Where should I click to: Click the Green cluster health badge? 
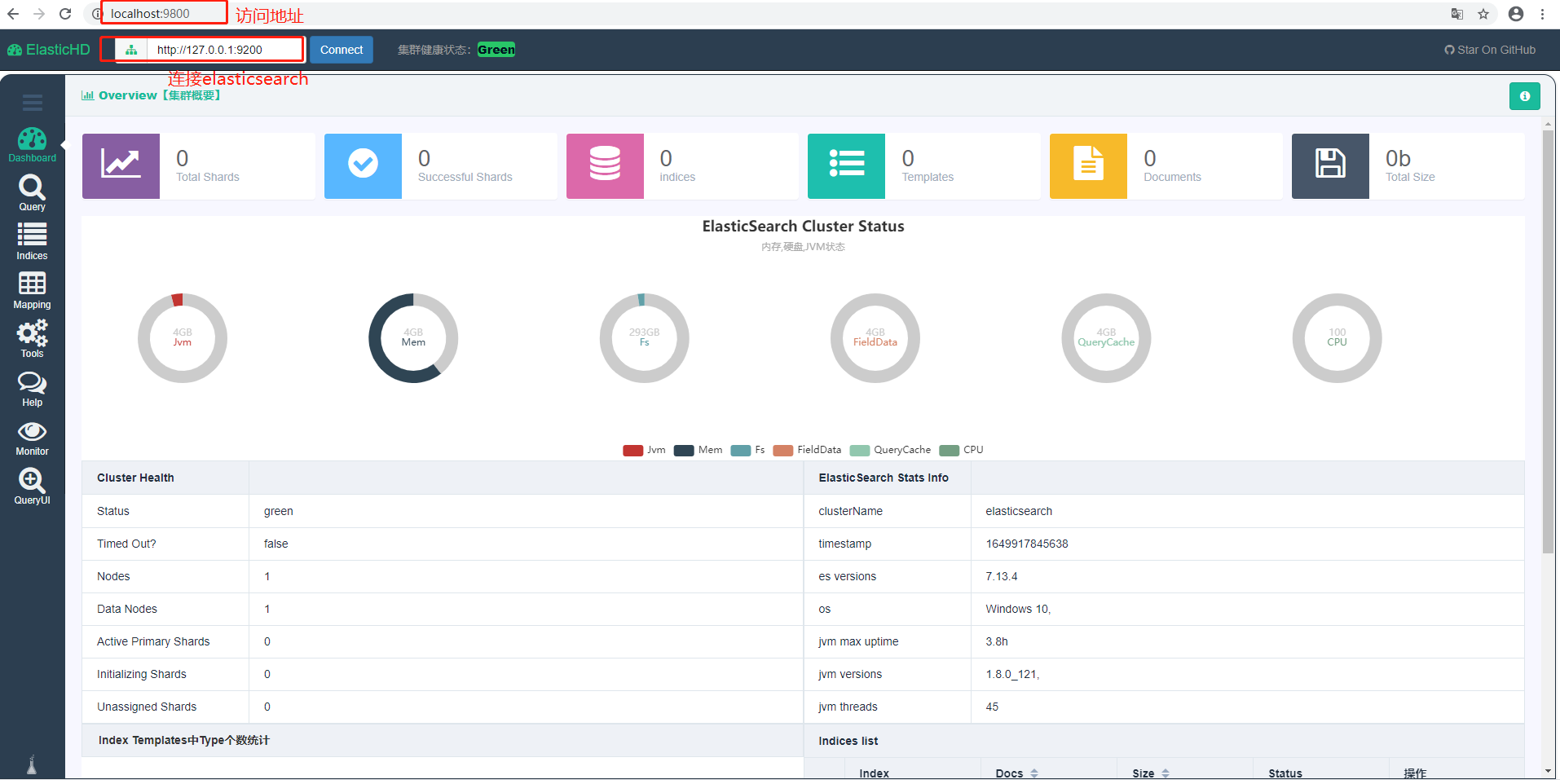pyautogui.click(x=496, y=50)
